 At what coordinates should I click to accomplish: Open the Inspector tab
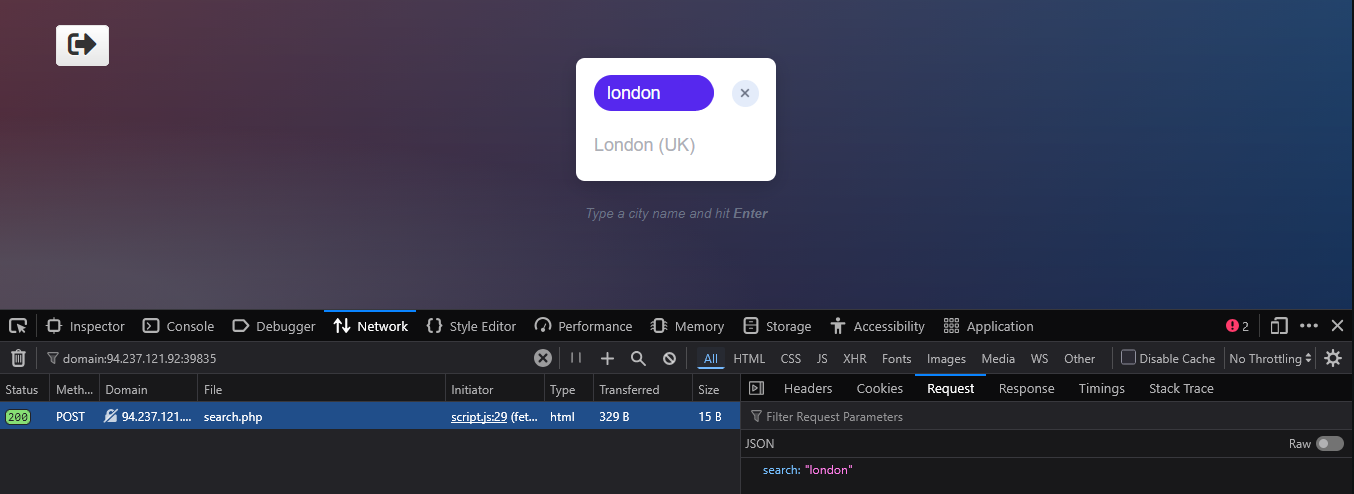tap(85, 326)
